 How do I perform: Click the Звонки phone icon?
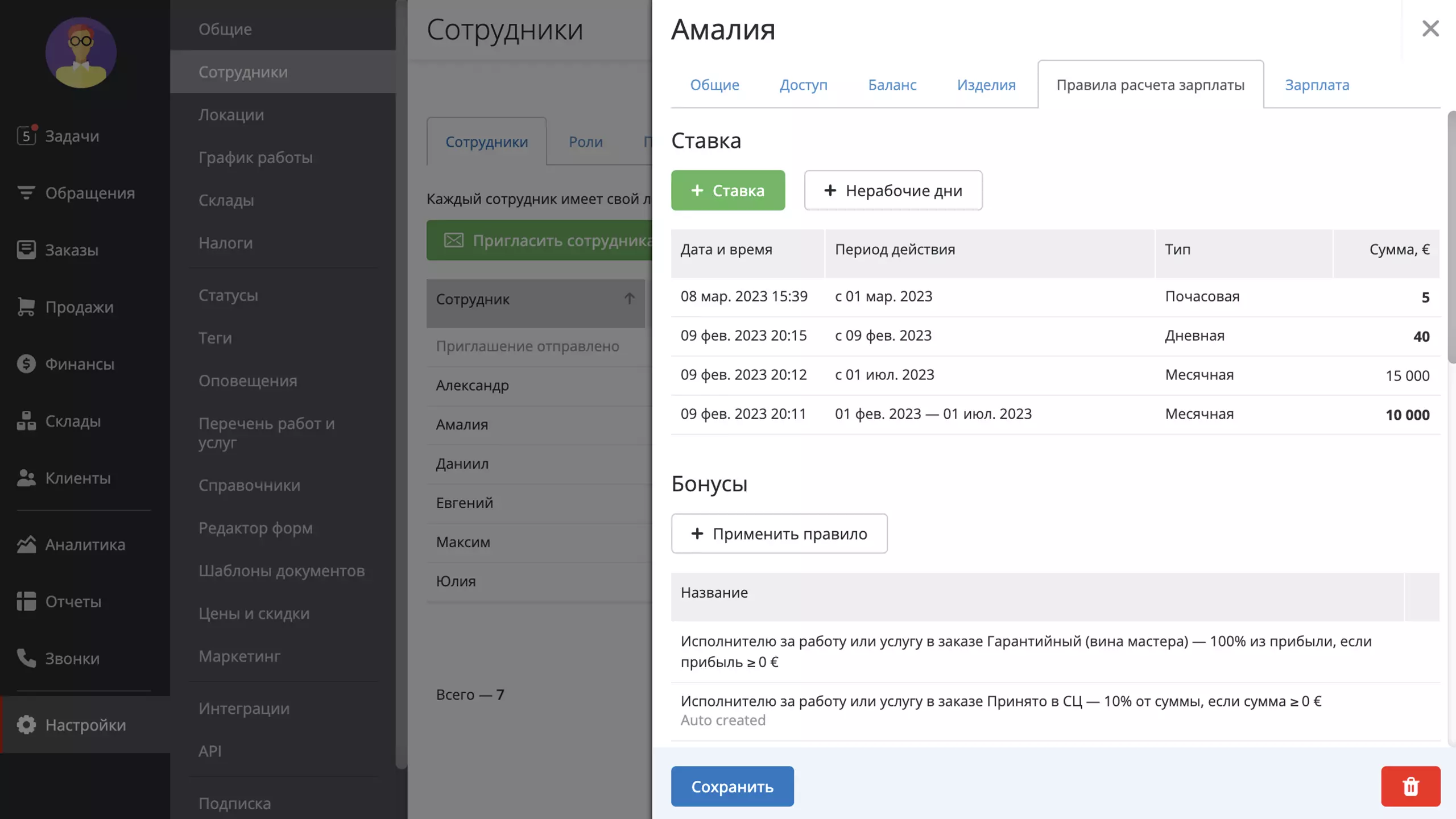tap(26, 658)
